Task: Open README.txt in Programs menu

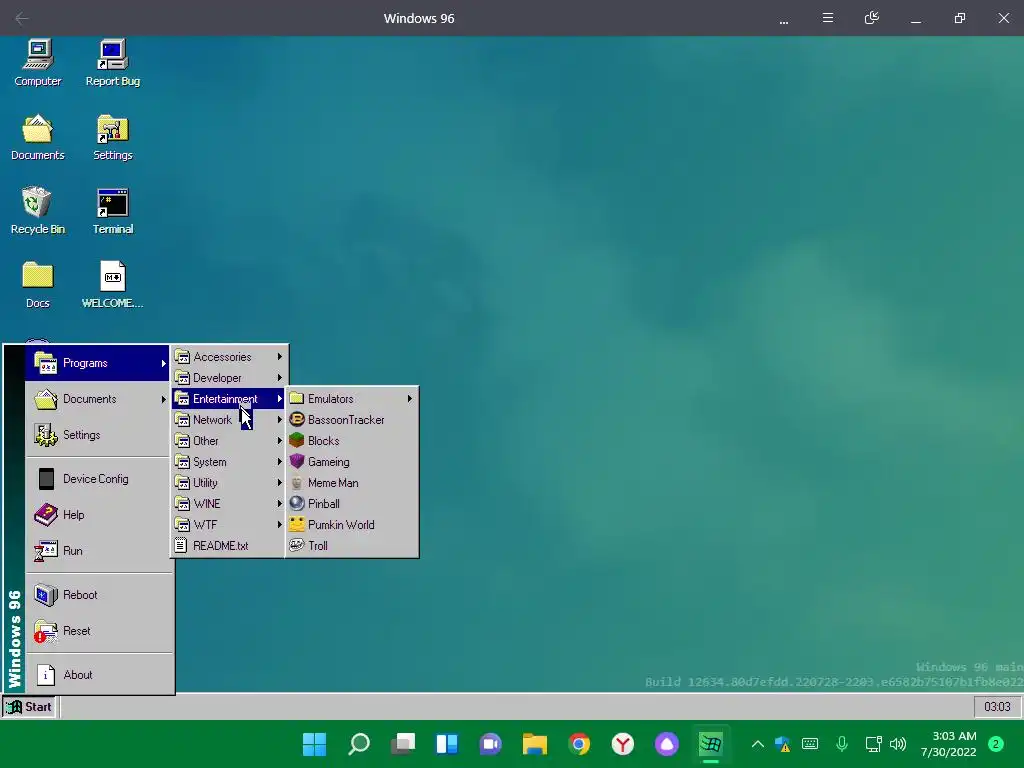Action: point(228,545)
